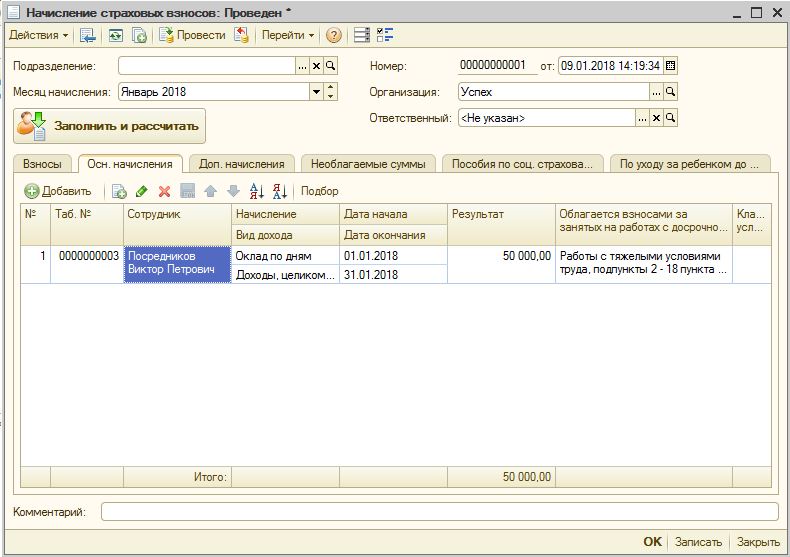Switch to the Взносы tab

click(x=42, y=164)
